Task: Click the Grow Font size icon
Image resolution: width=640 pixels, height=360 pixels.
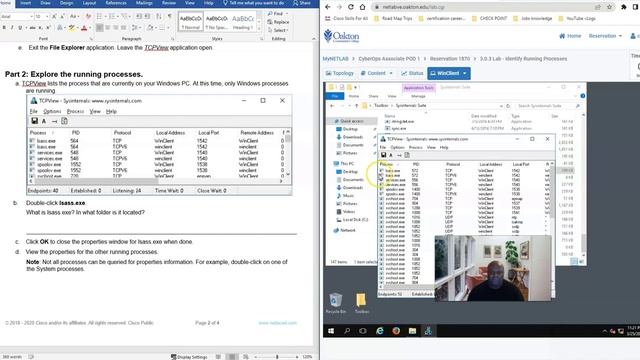Action: 55,16
